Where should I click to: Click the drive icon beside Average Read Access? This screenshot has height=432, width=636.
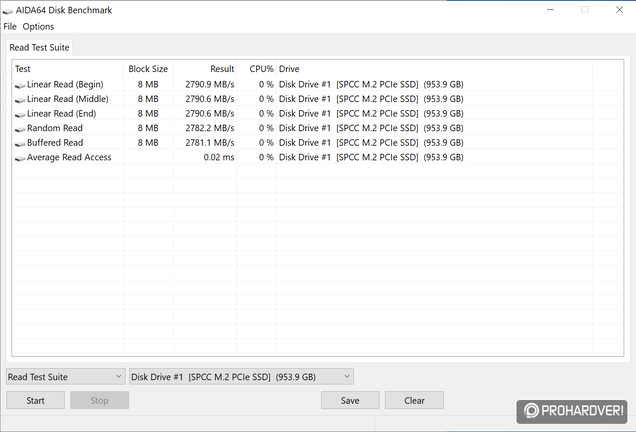(x=20, y=158)
